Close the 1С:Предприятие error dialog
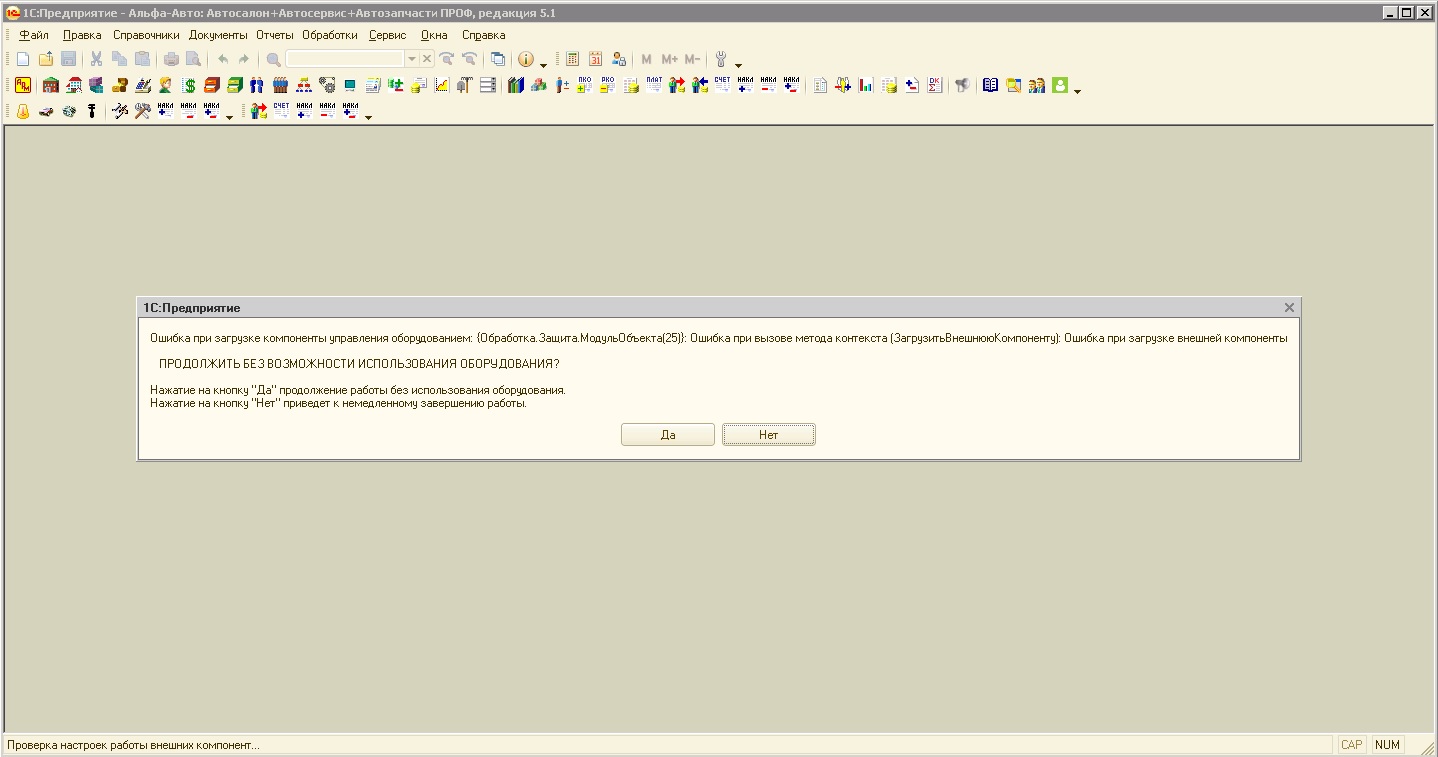1438x757 pixels. (1289, 308)
